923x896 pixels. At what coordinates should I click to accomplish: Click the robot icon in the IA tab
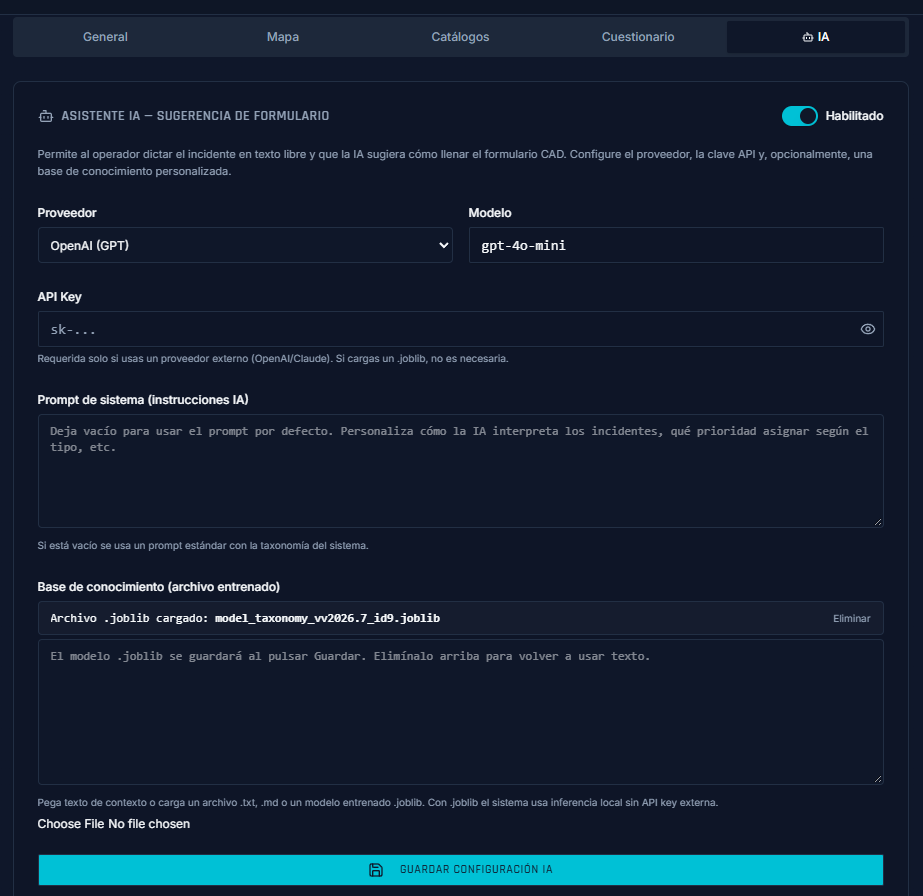(x=808, y=37)
